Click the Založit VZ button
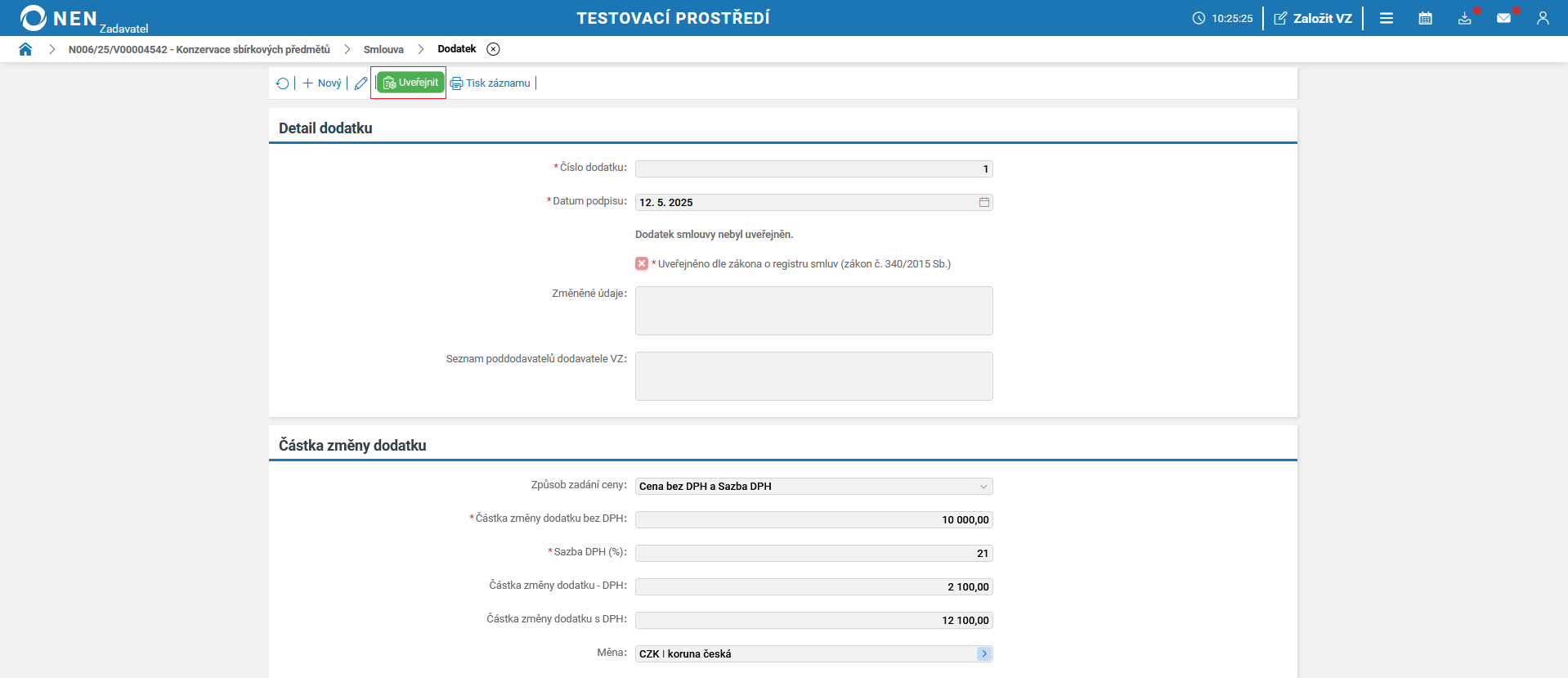This screenshot has width=1568, height=678. click(1313, 18)
